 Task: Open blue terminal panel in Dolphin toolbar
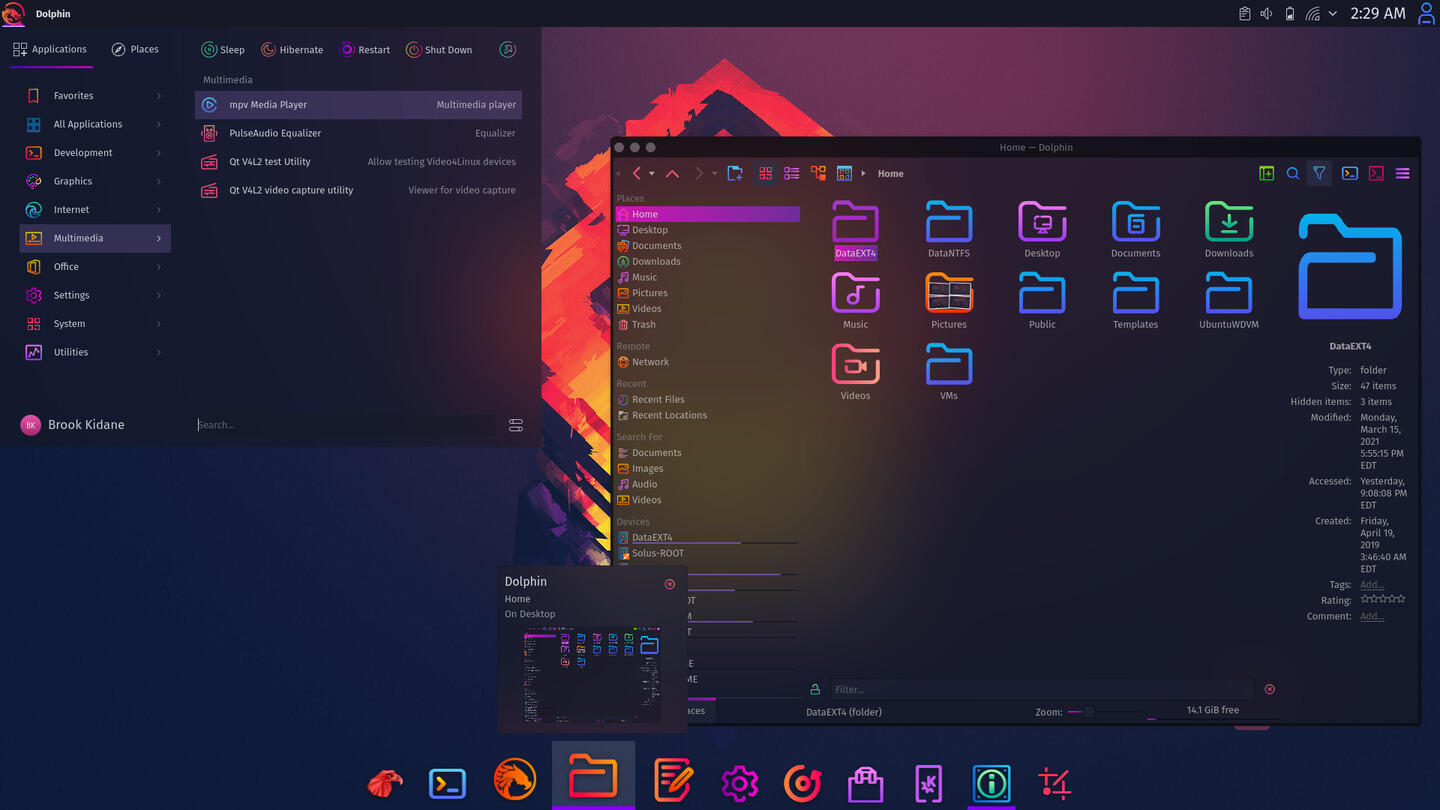click(x=1349, y=173)
